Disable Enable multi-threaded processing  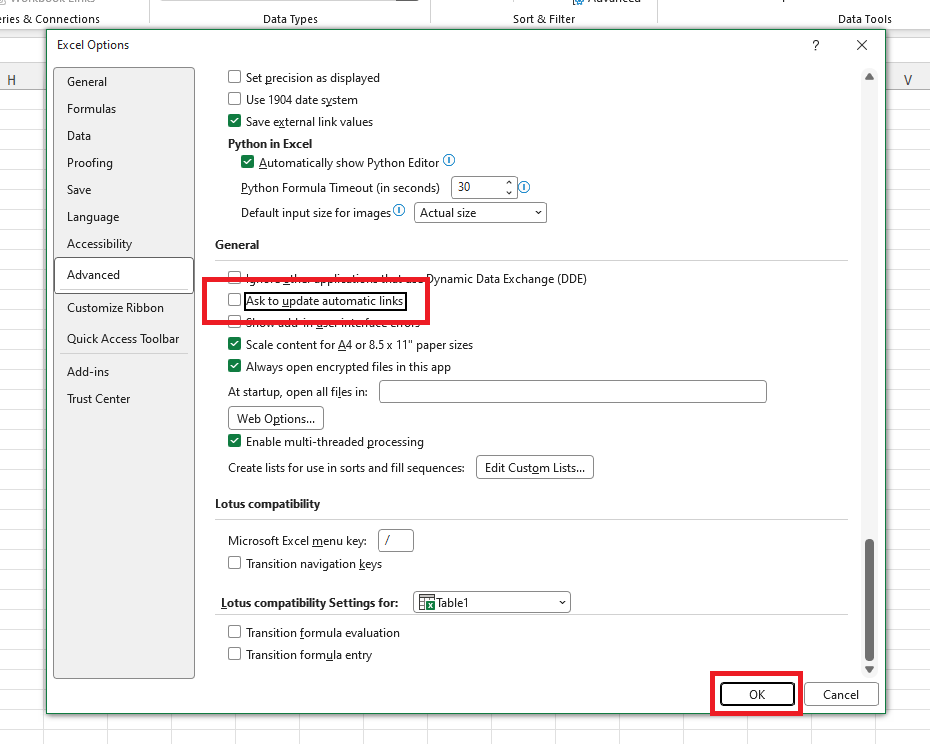pos(235,441)
